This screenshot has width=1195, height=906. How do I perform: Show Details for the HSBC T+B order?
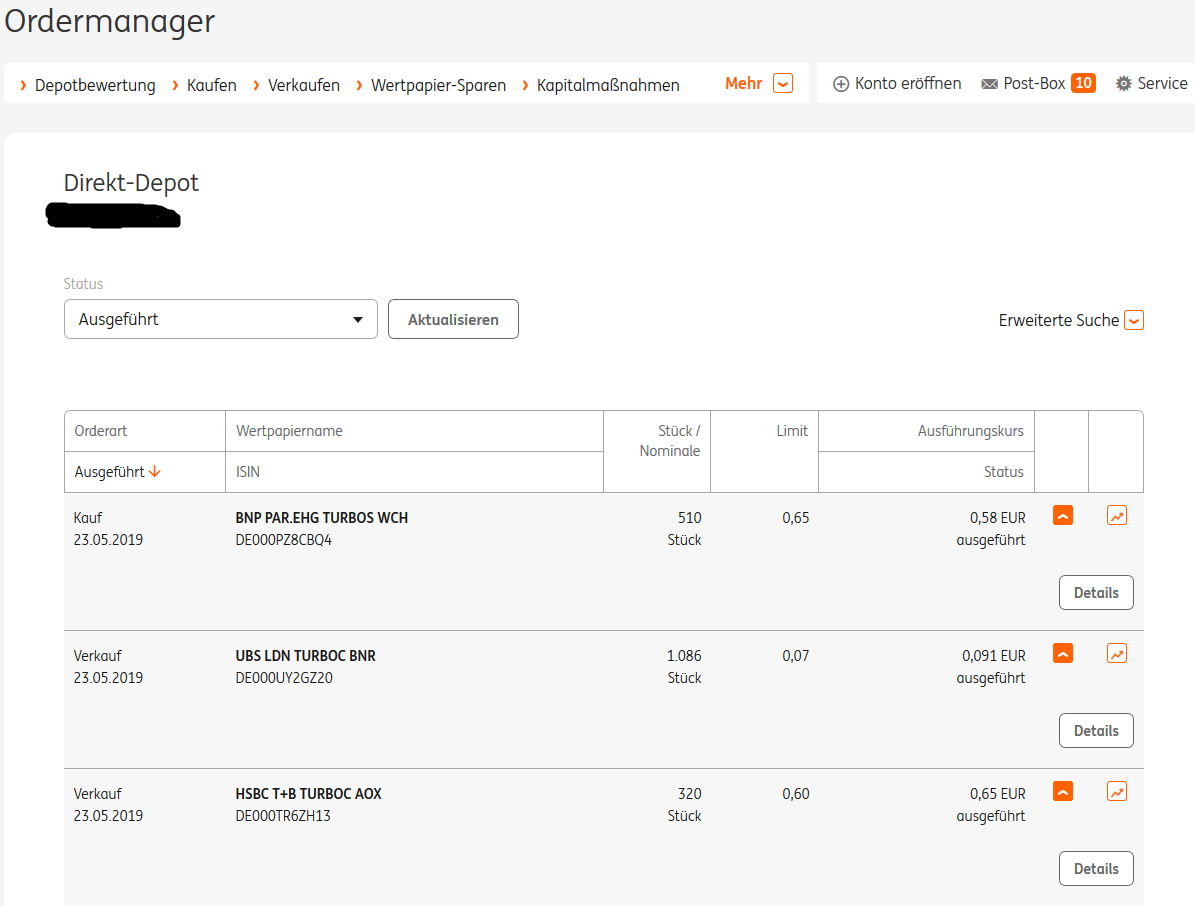coord(1096,869)
